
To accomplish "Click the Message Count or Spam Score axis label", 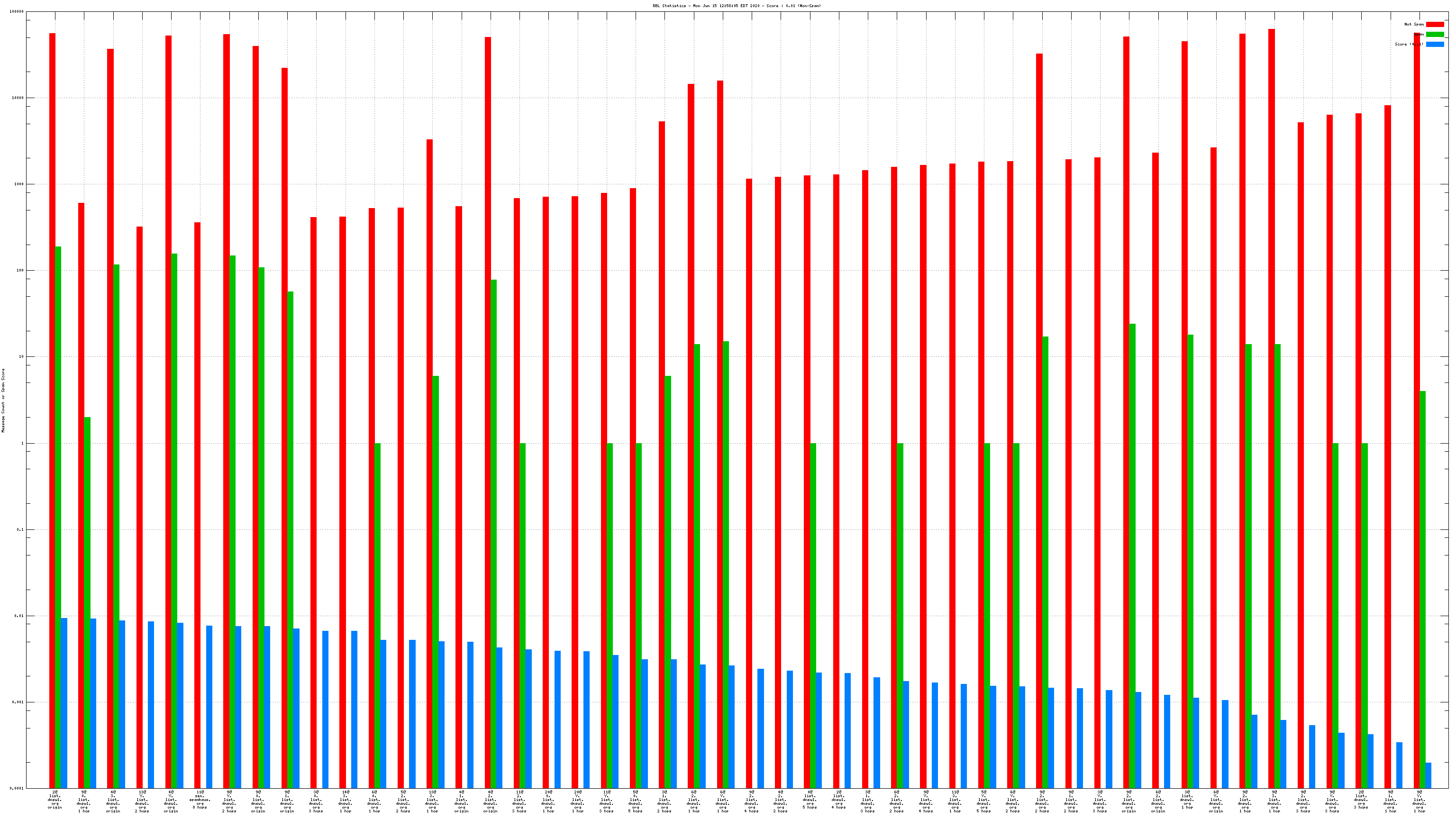I will pyautogui.click(x=3, y=400).
